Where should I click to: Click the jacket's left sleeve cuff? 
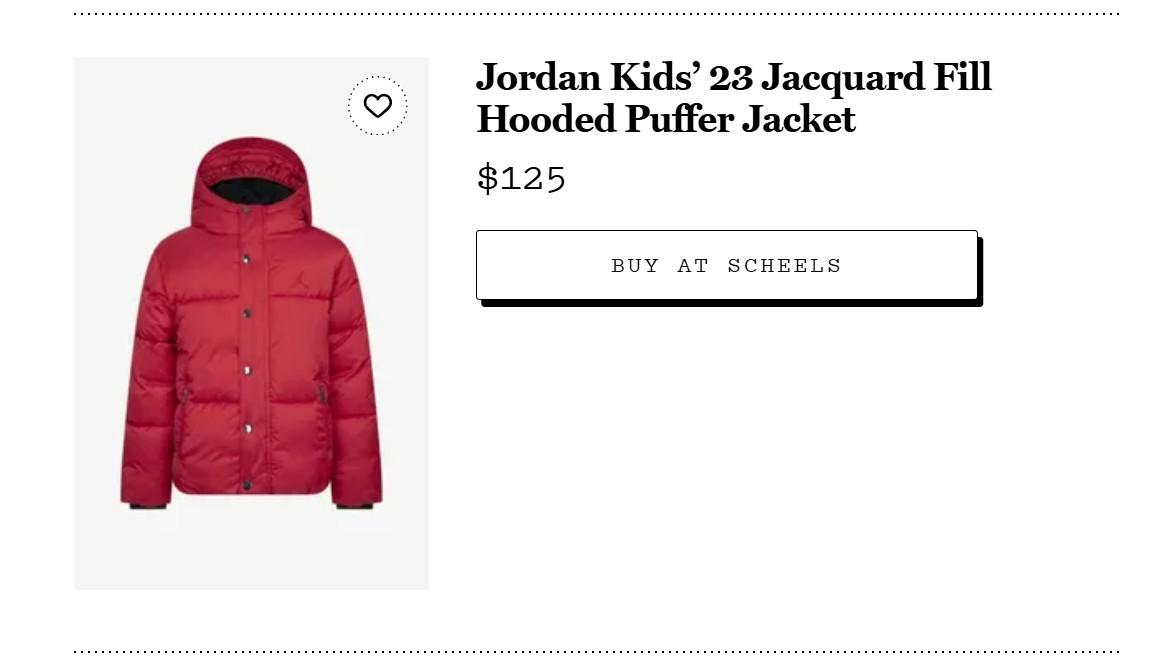[146, 506]
